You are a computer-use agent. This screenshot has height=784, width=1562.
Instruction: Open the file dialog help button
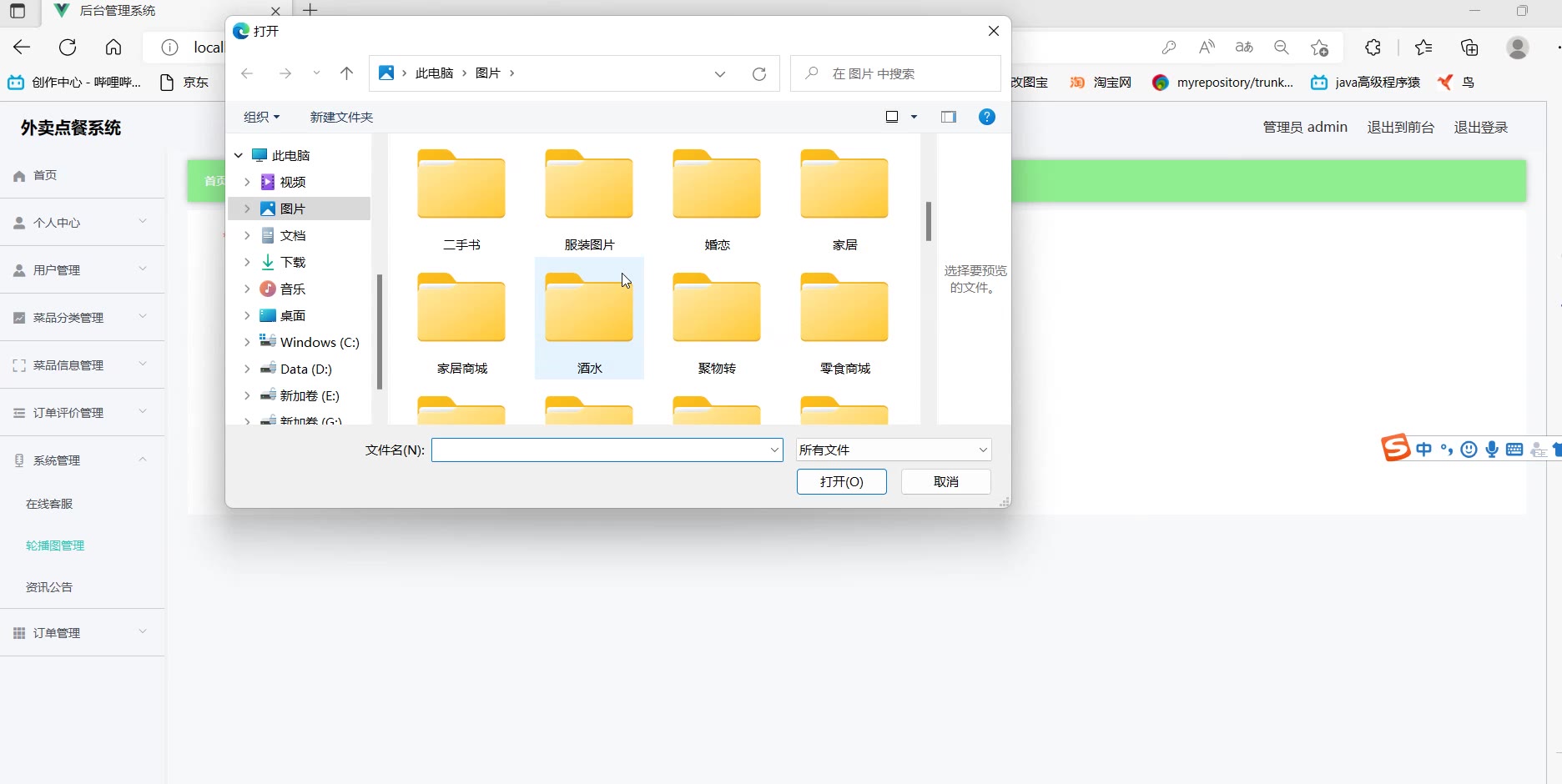(987, 117)
